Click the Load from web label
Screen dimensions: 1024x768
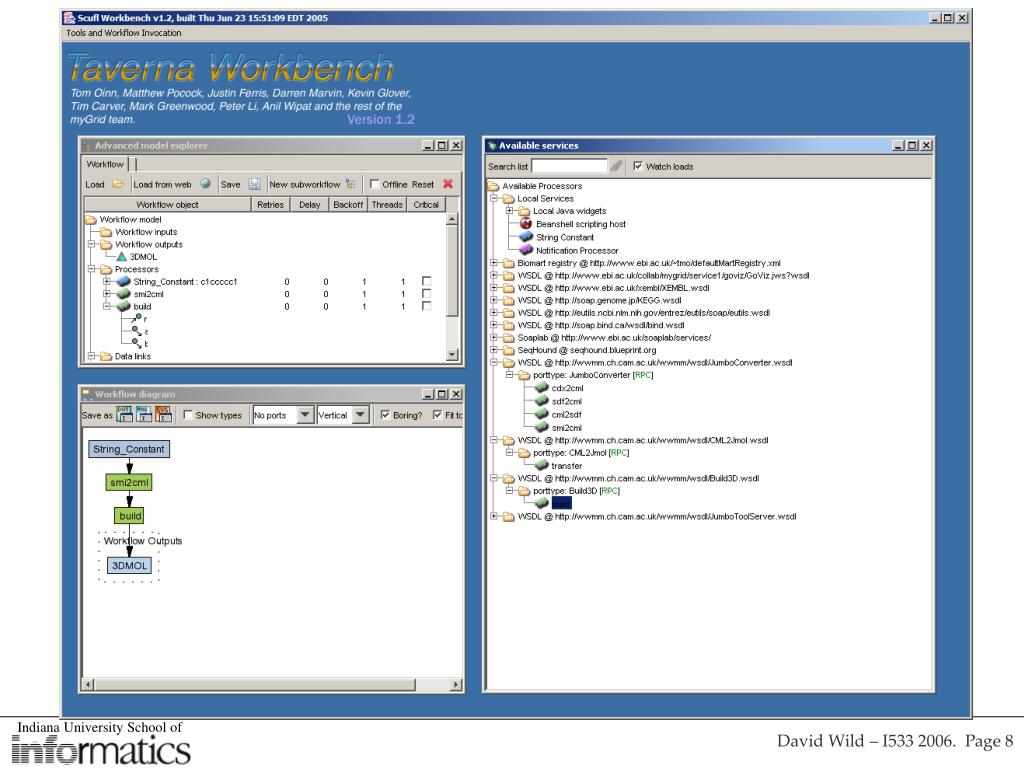[x=162, y=185]
